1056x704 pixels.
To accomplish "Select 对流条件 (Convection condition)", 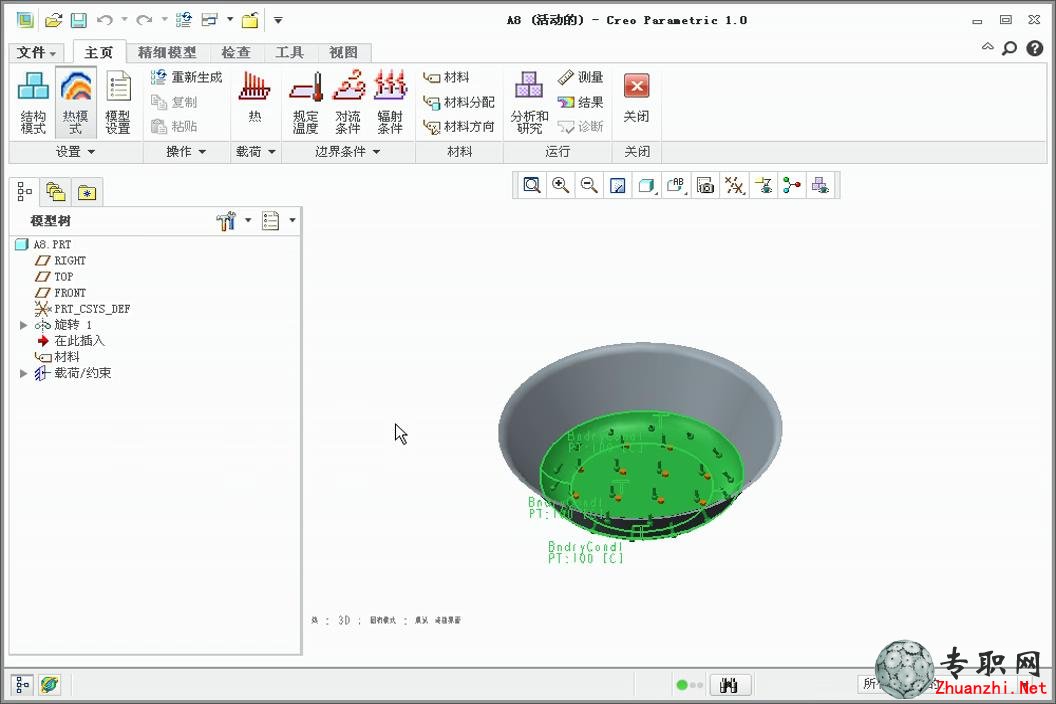I will click(x=348, y=102).
